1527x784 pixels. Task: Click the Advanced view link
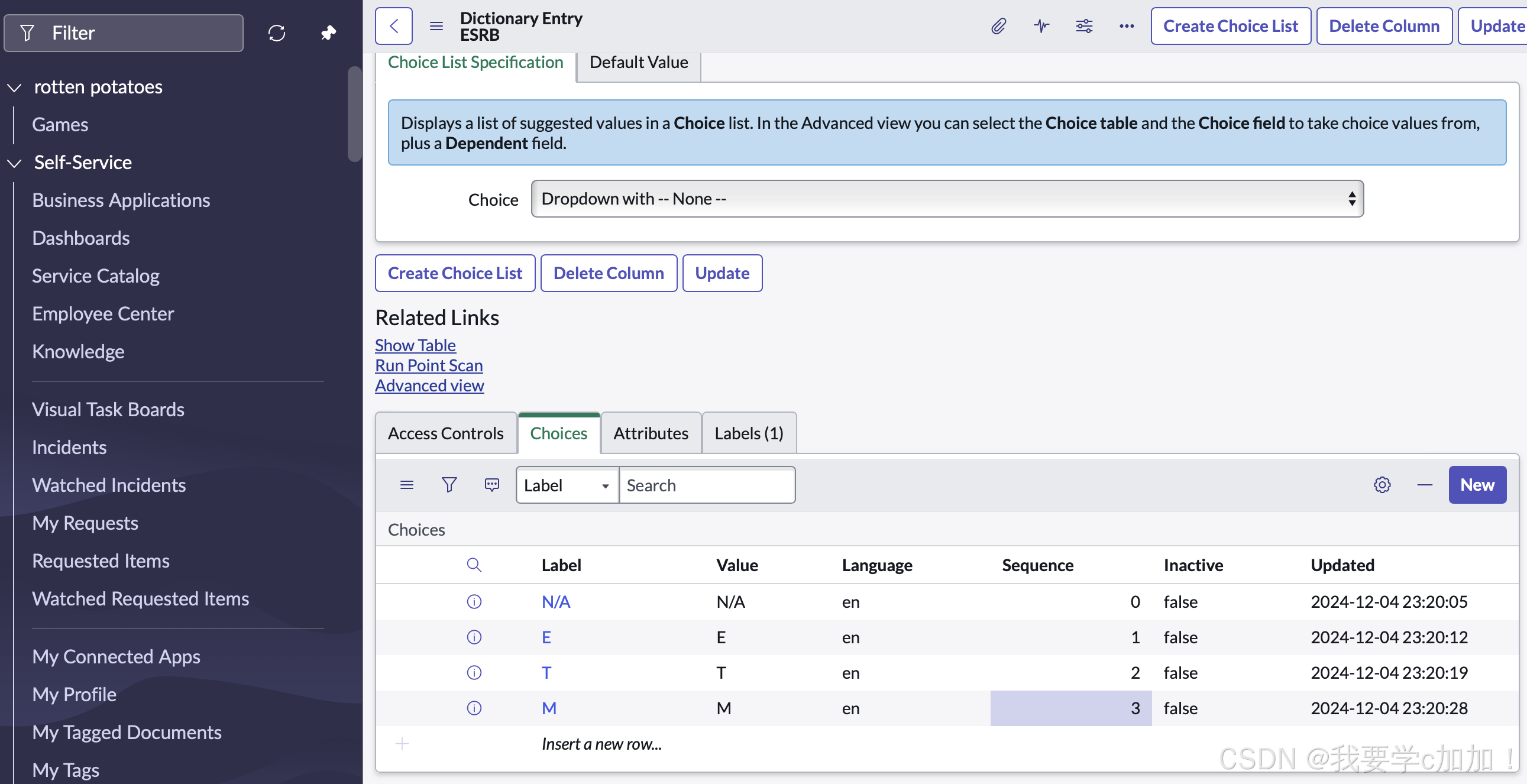coord(429,385)
